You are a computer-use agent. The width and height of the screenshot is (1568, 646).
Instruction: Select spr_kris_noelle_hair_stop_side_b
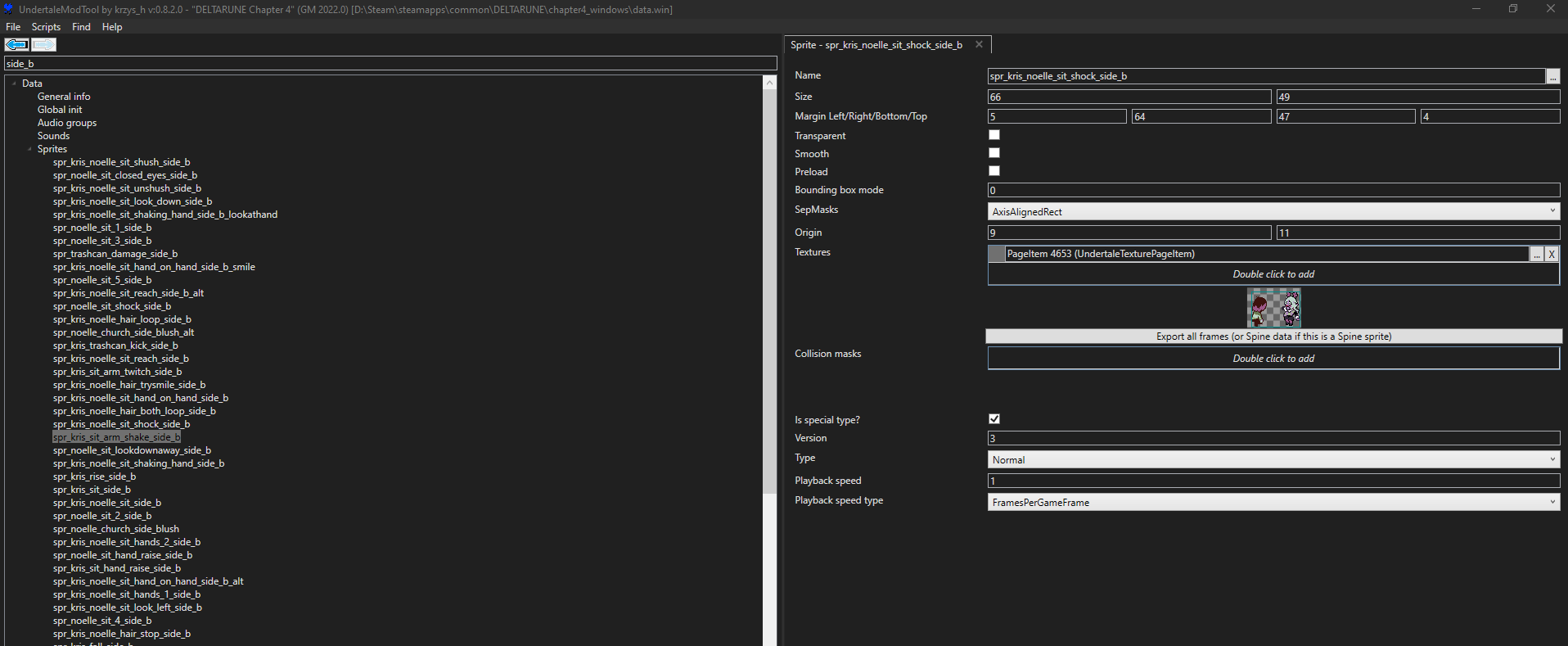click(x=122, y=634)
